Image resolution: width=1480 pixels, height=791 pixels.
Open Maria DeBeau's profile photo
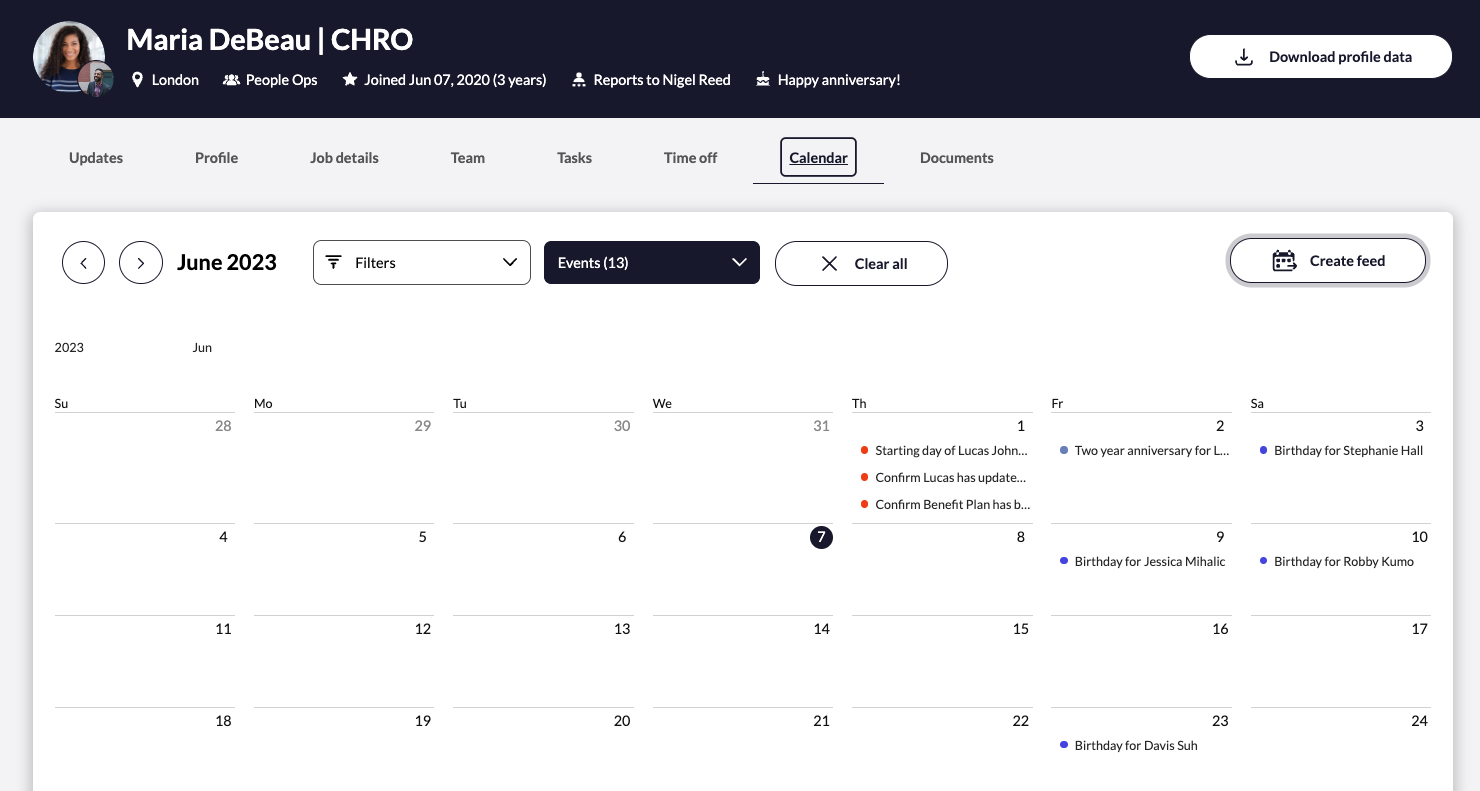(x=68, y=56)
